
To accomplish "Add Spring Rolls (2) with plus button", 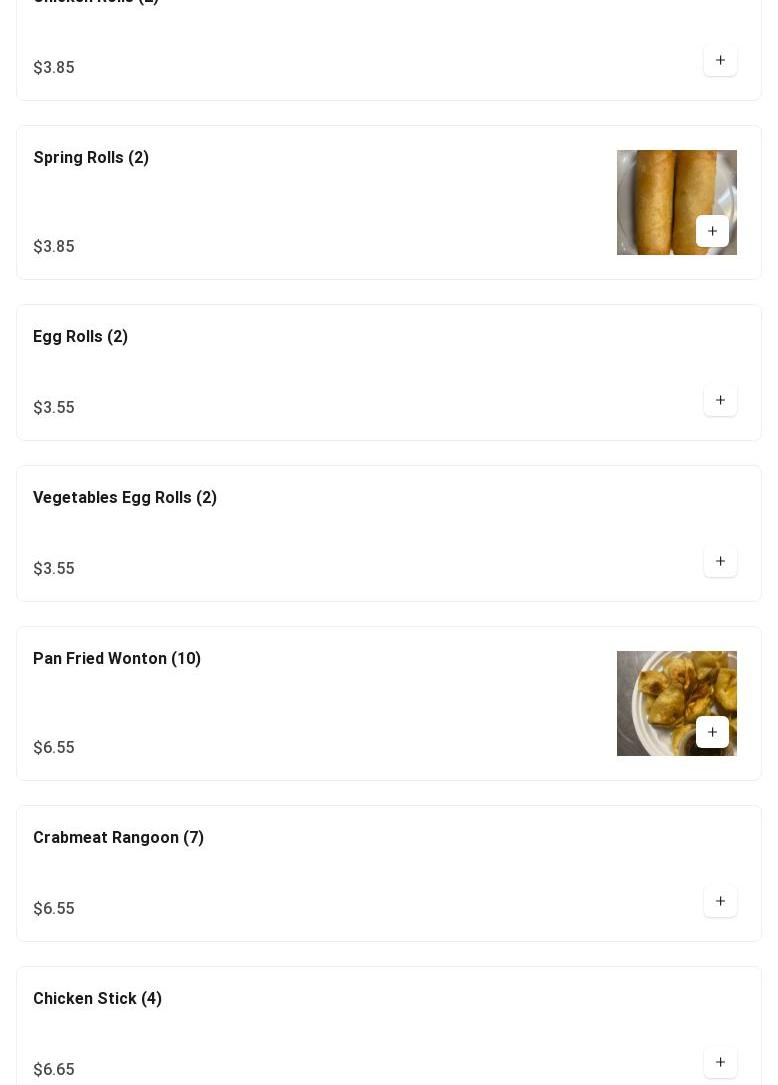I will point(712,231).
